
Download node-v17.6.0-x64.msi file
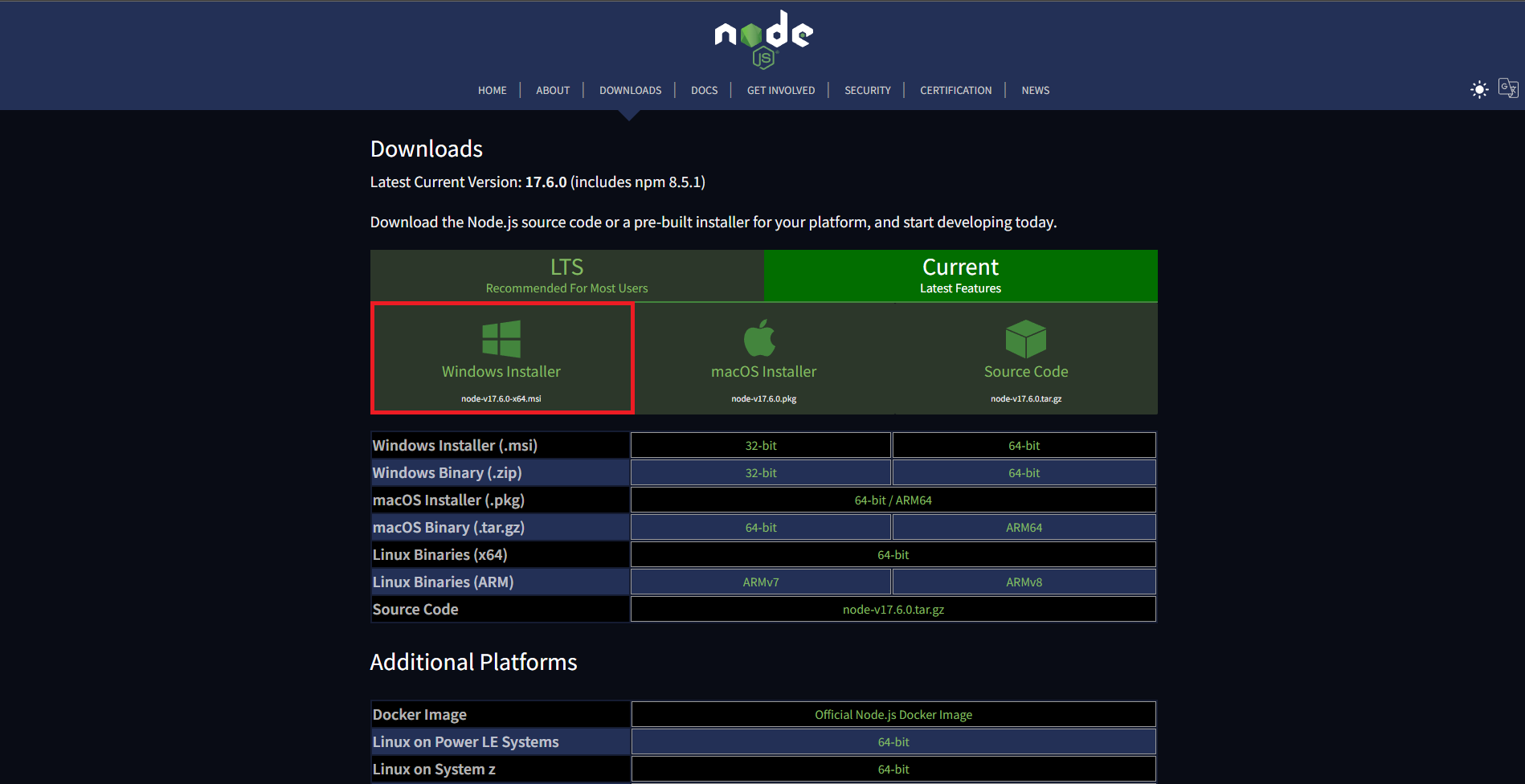[501, 398]
